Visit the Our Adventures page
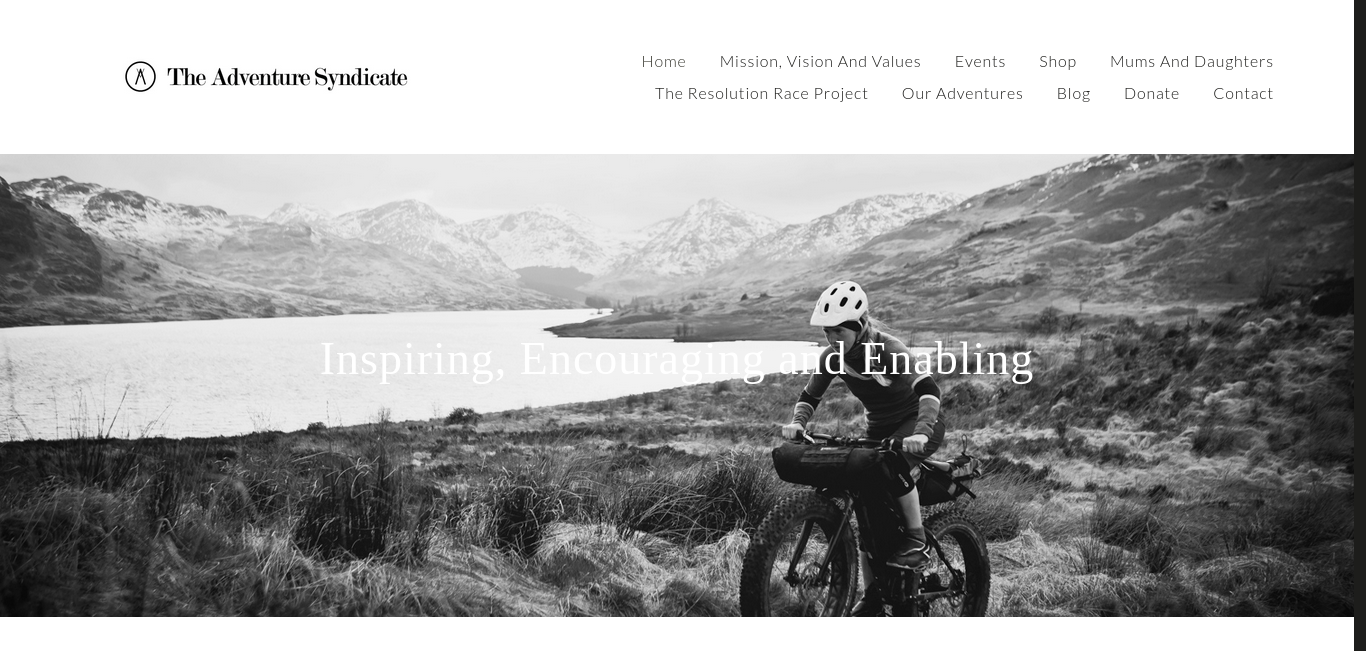 [962, 93]
